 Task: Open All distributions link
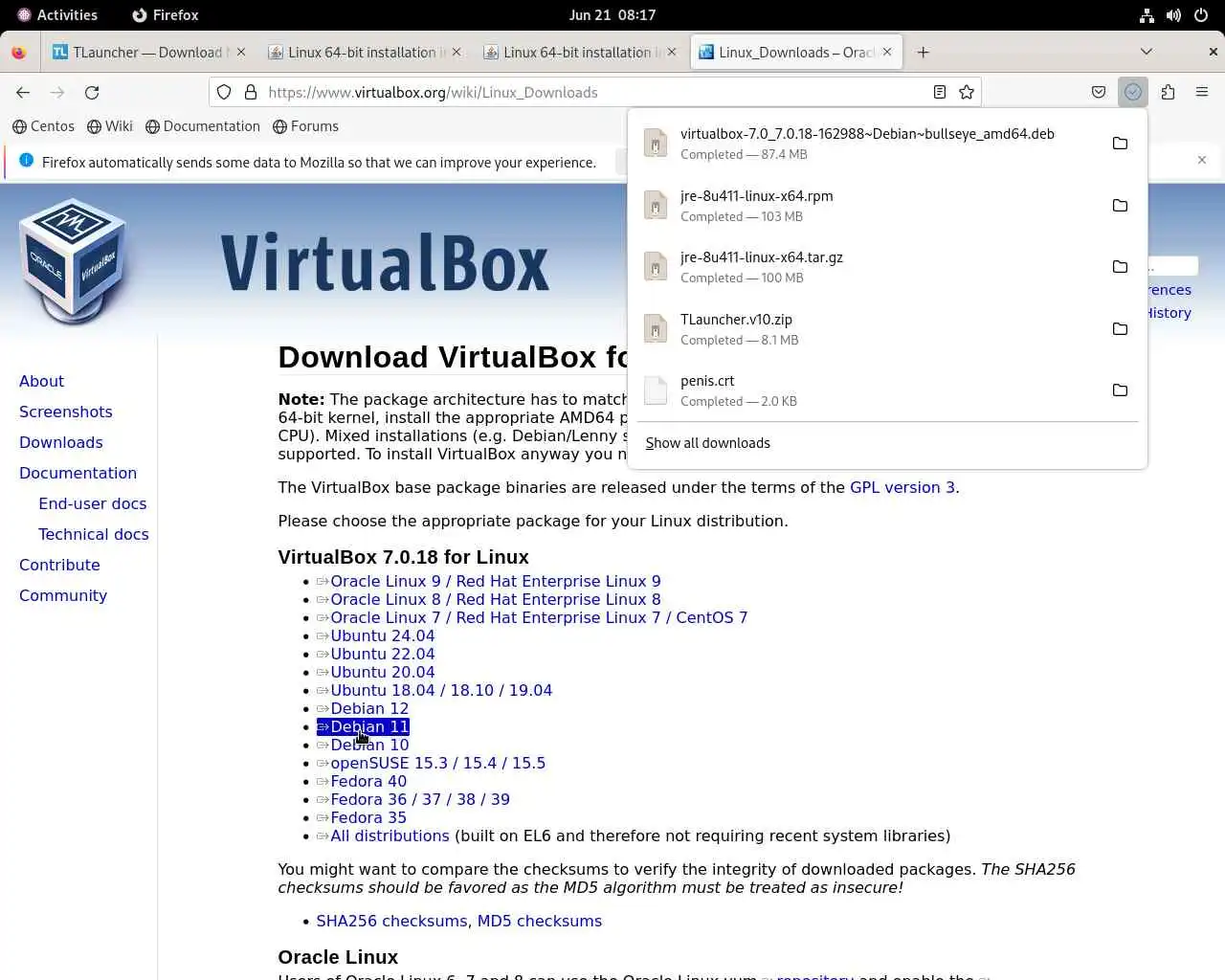pos(390,835)
